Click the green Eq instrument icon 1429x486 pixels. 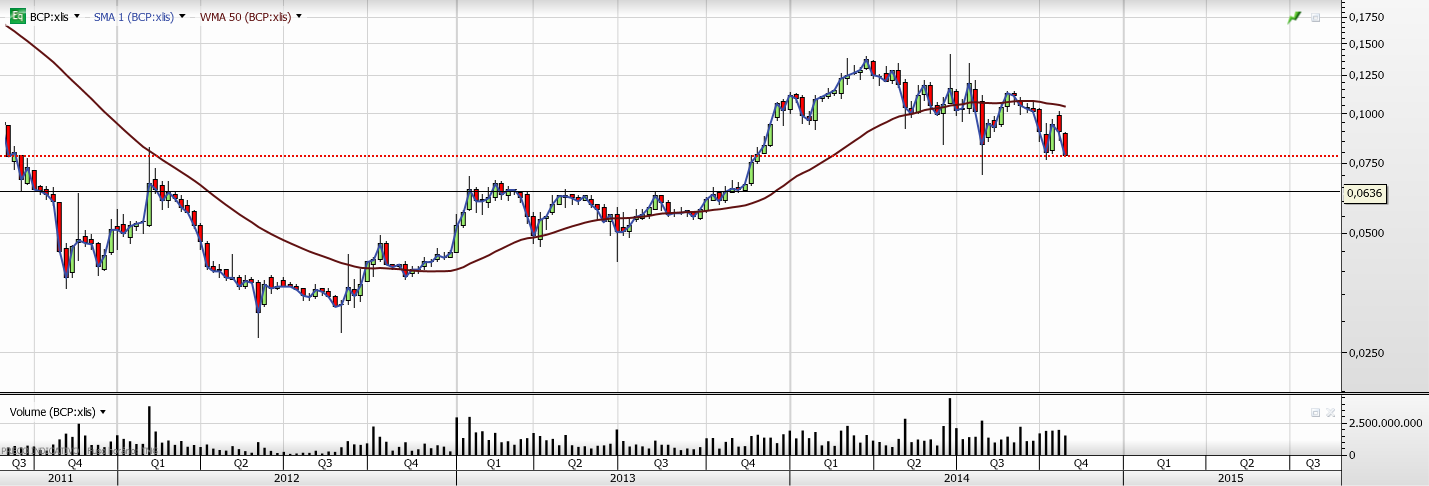click(x=18, y=17)
